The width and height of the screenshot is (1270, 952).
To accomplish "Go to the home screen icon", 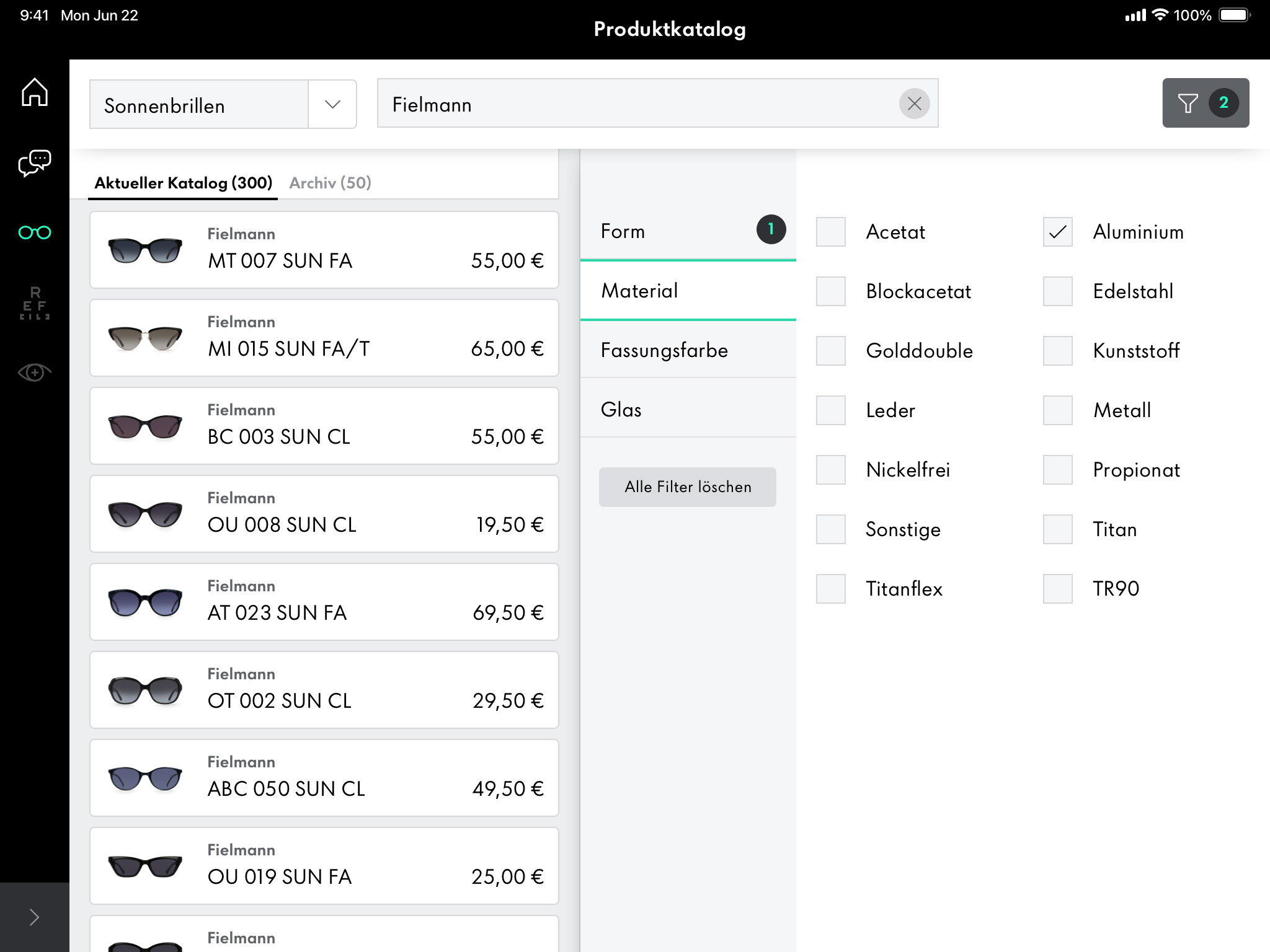I will point(35,92).
